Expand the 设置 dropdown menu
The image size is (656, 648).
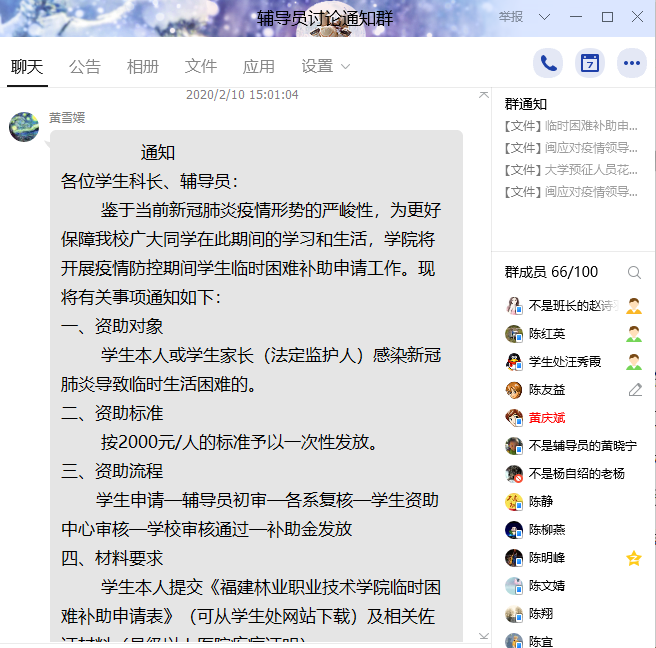325,67
